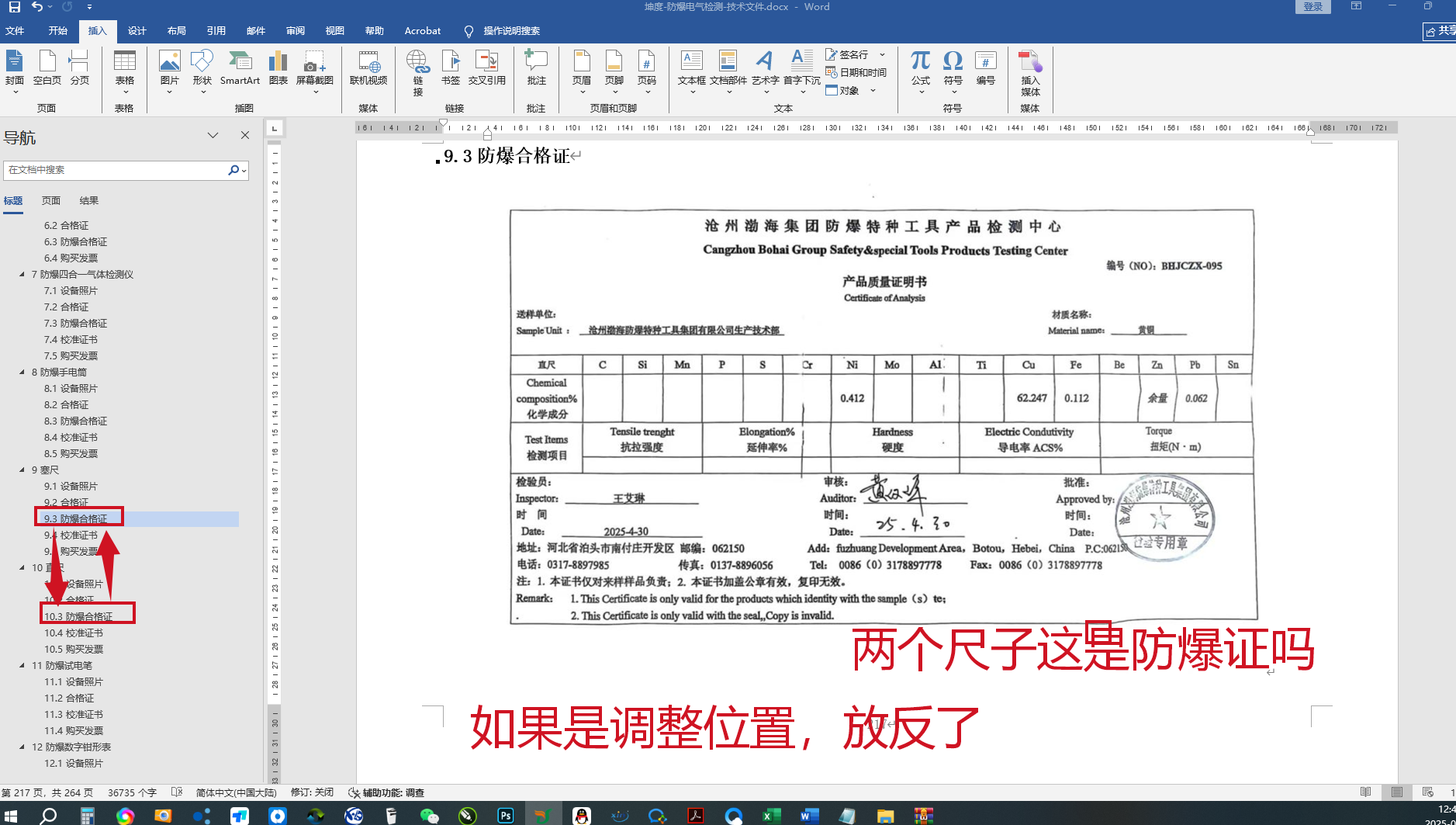The image size is (1456, 825).
Task: Open the File (文件) menu
Action: (15, 31)
